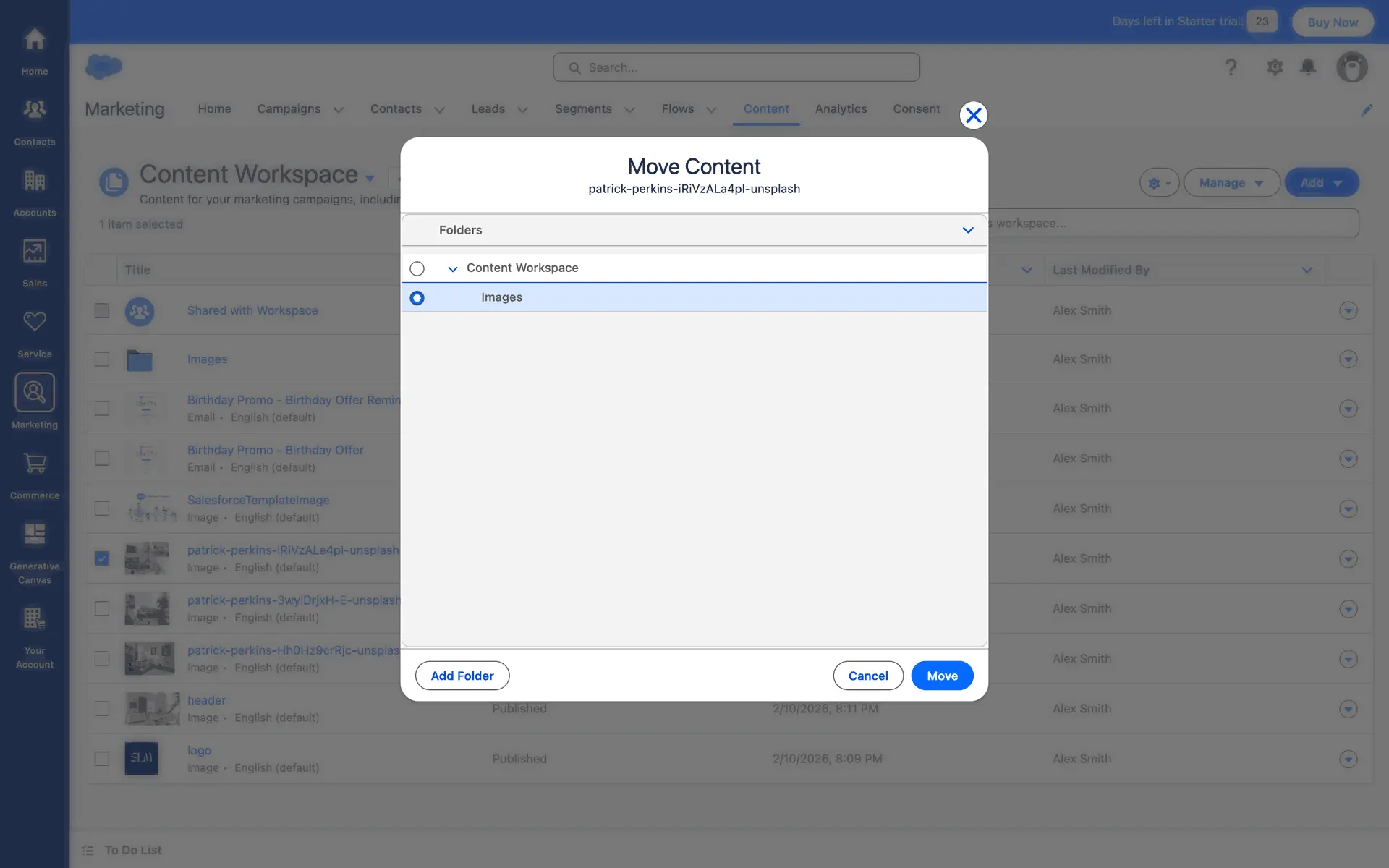
Task: Click the Add Folder button
Action: click(x=462, y=676)
